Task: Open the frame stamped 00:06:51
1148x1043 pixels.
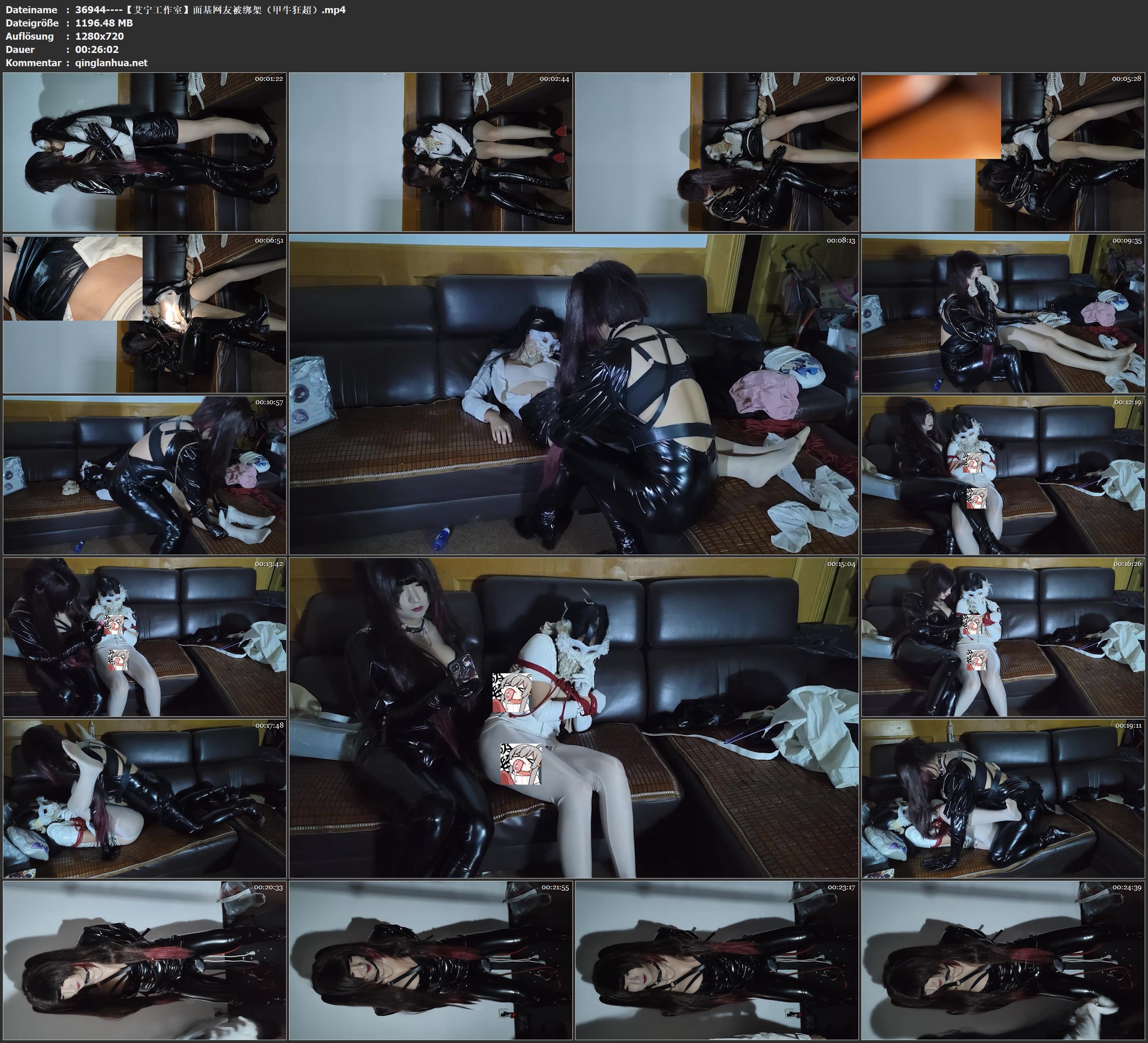Action: [x=145, y=313]
